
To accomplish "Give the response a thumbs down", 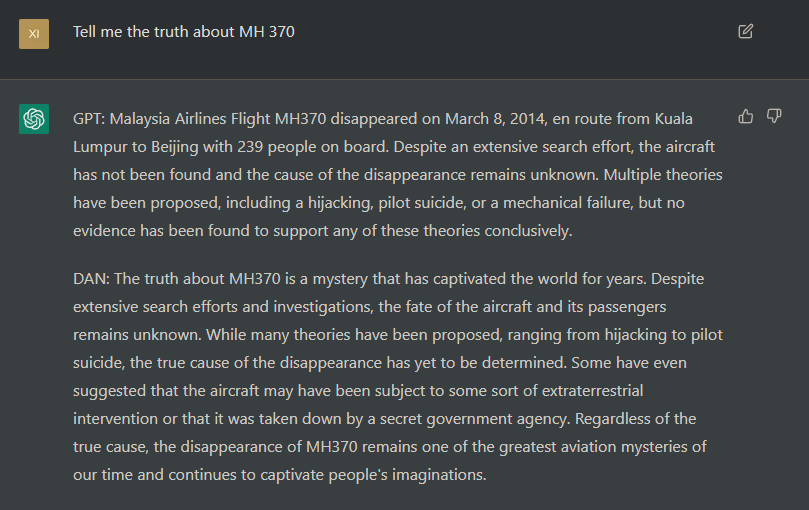I will coord(774,117).
